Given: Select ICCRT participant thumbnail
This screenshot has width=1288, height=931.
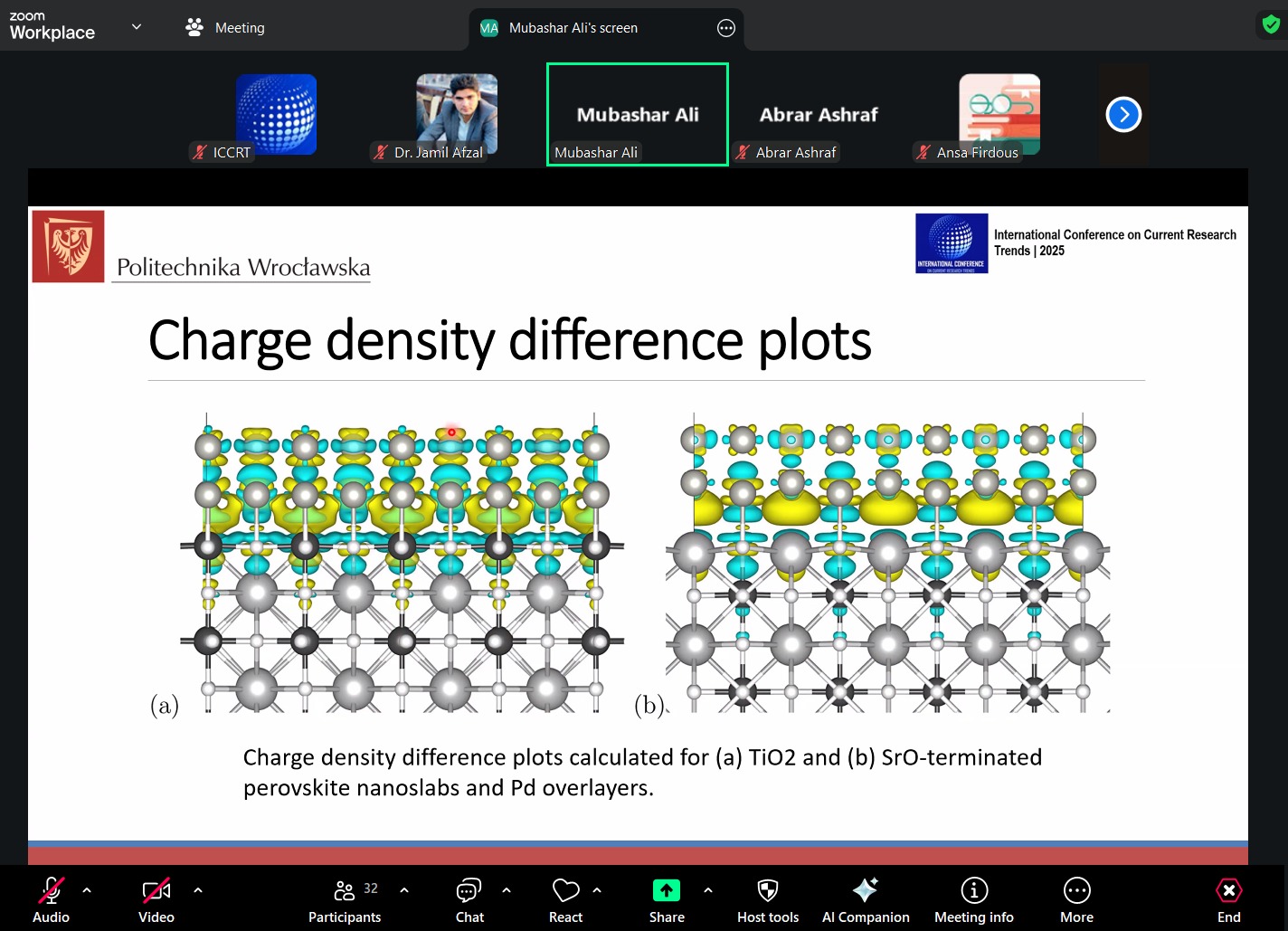Looking at the screenshot, I should pos(276,114).
